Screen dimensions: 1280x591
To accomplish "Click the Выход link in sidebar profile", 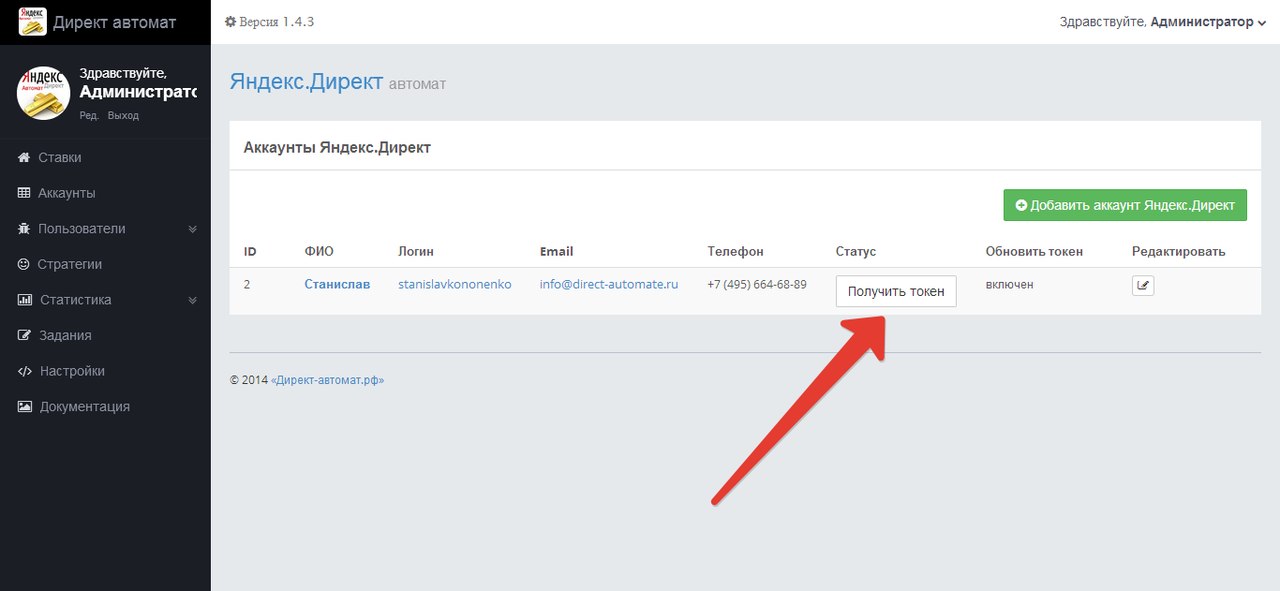I will [123, 115].
